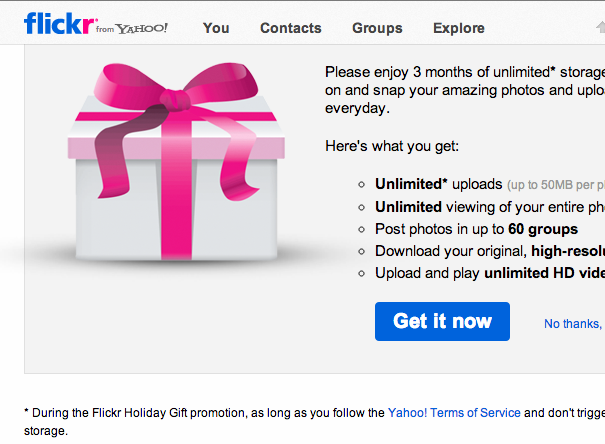Screen dimensions: 605x444
Task: Open the You menu
Action: (216, 28)
